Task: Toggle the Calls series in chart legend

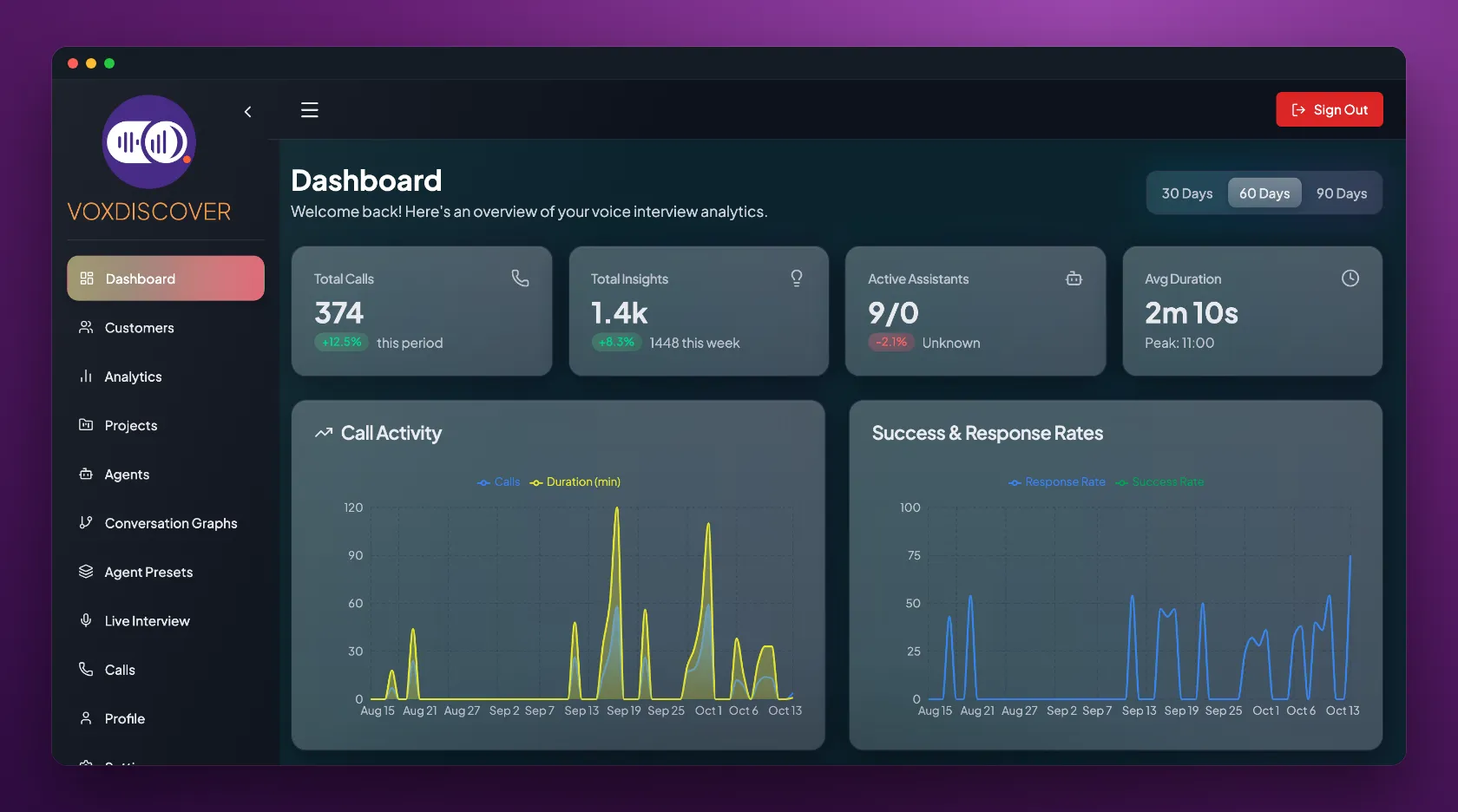Action: point(499,482)
